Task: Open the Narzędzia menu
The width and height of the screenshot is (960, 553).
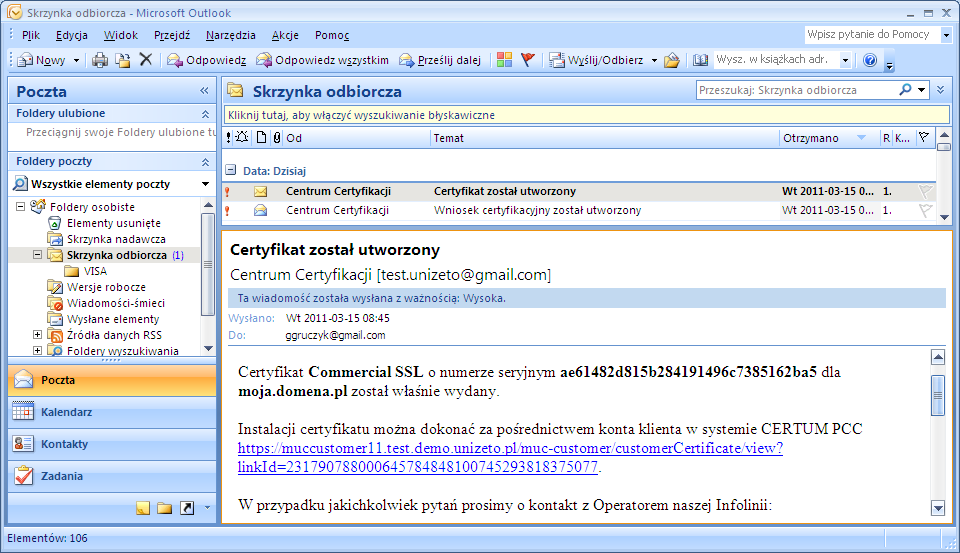Action: point(231,35)
